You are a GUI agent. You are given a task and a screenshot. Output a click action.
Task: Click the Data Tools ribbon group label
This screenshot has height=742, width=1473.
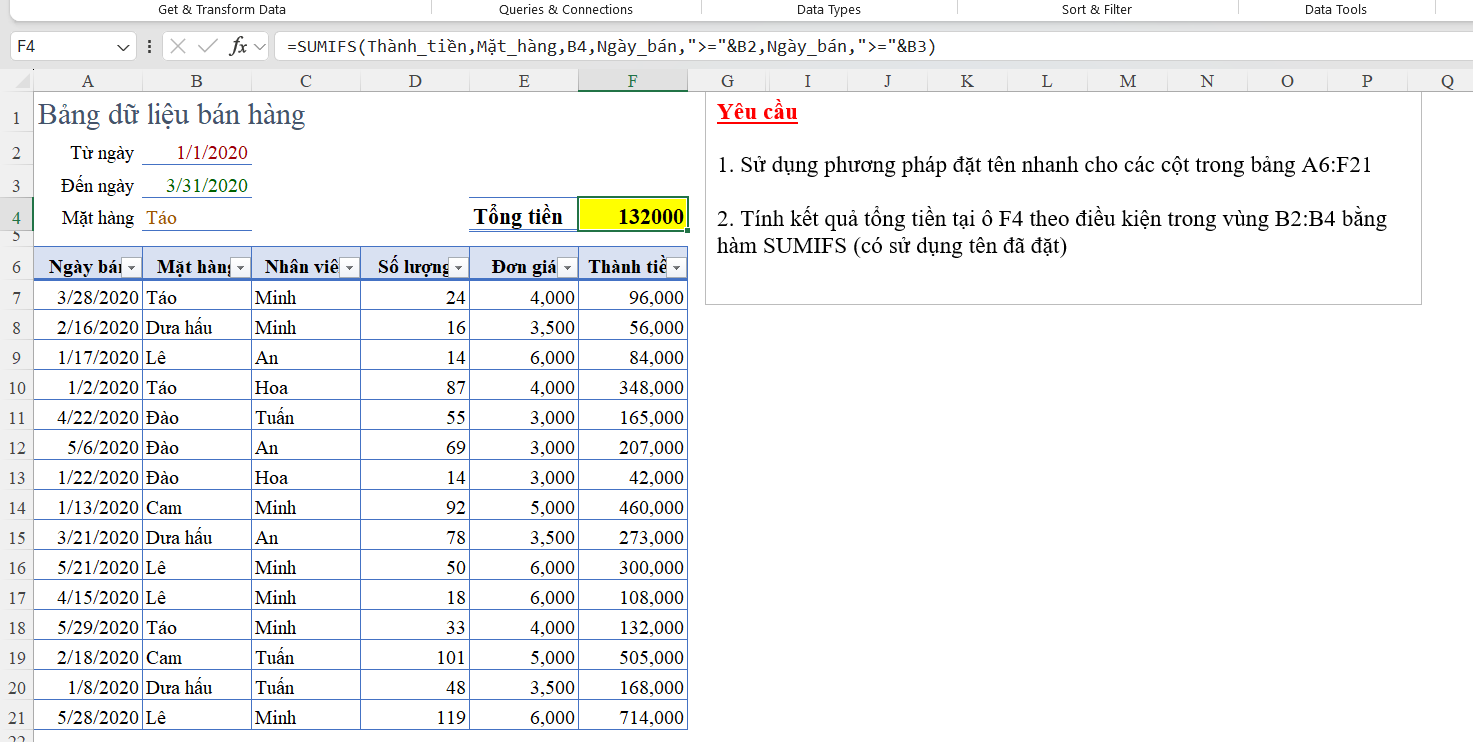click(x=1335, y=9)
